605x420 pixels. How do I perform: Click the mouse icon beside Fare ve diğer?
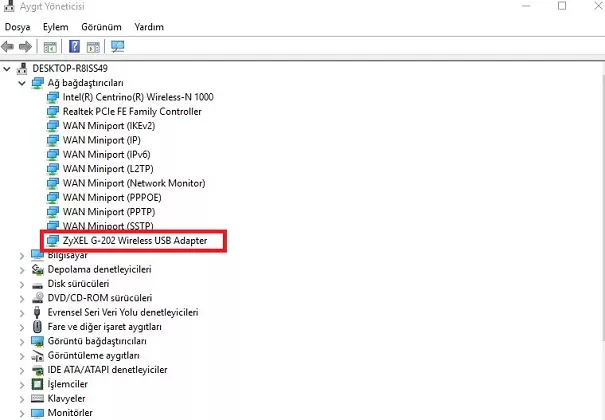pos(37,327)
